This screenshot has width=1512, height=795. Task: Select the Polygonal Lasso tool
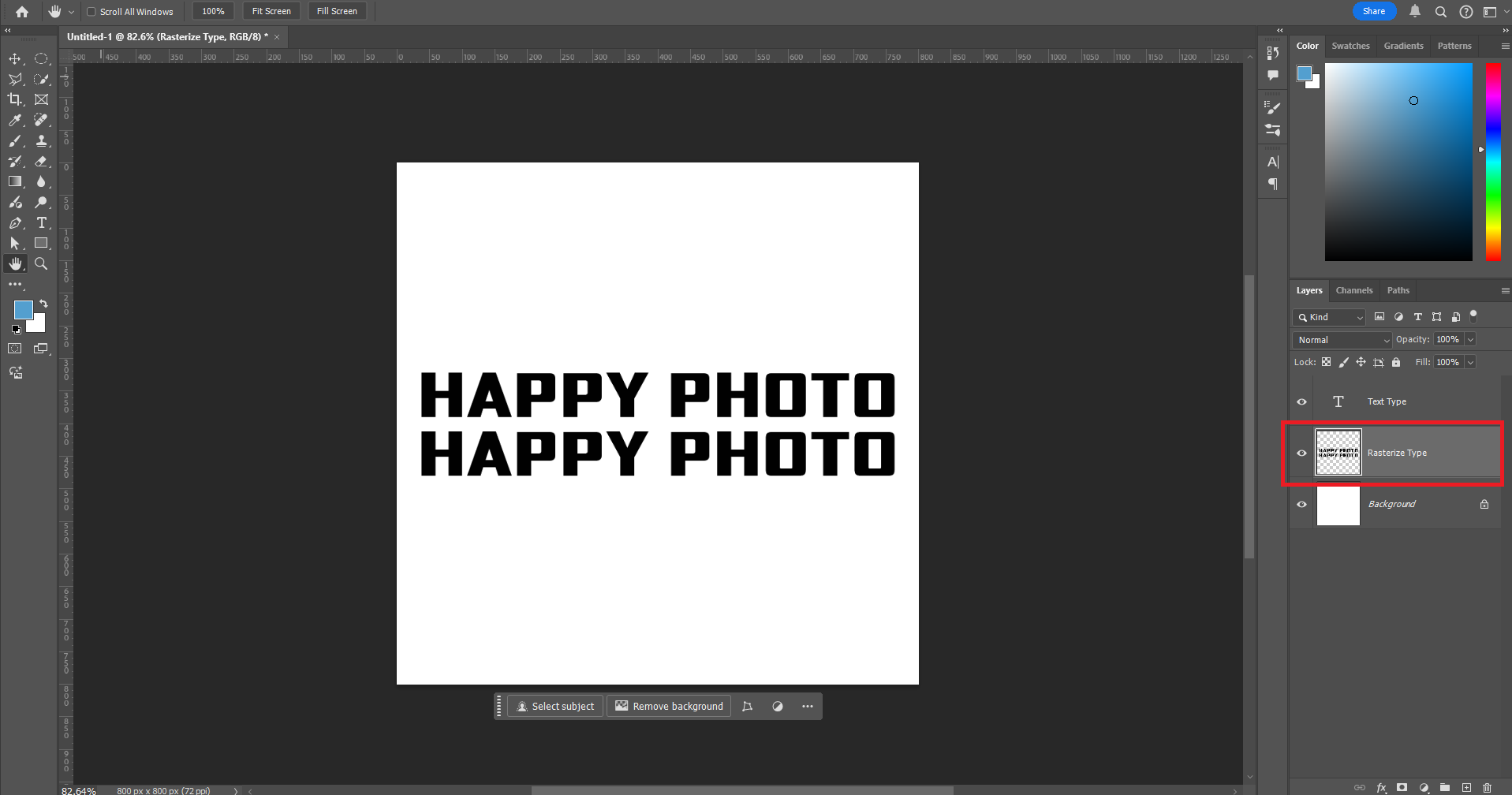click(x=15, y=80)
